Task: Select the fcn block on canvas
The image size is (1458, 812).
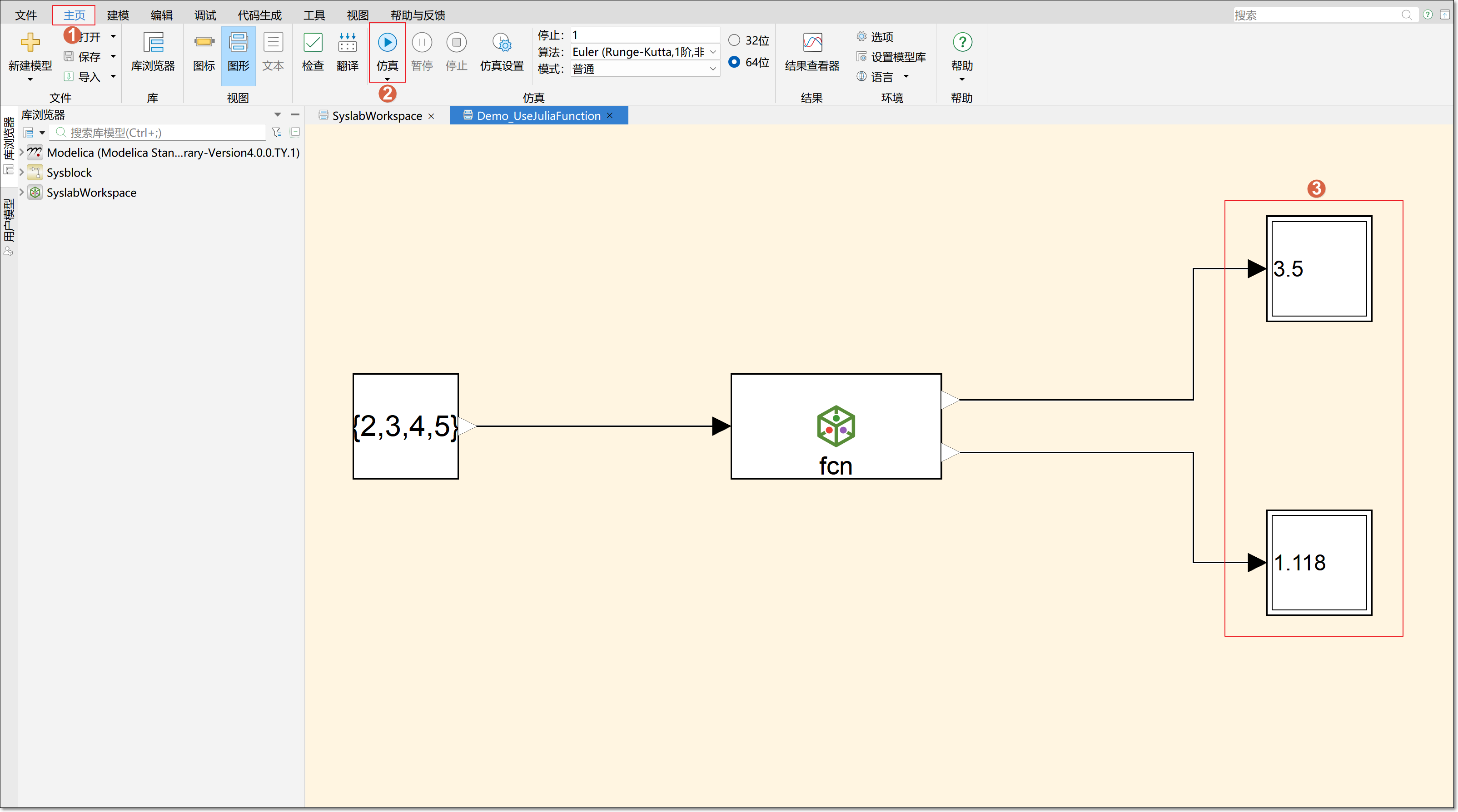Action: point(836,426)
